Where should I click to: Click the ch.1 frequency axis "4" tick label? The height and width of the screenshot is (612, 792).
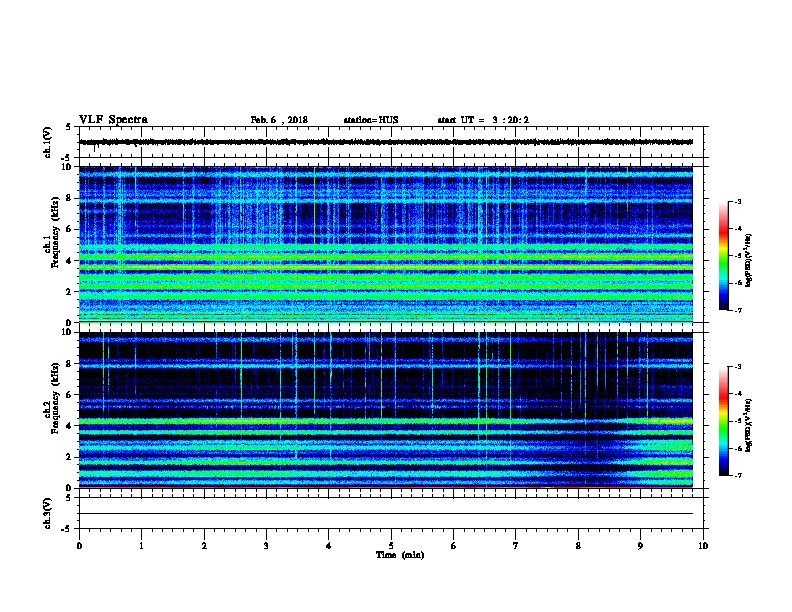point(70,261)
